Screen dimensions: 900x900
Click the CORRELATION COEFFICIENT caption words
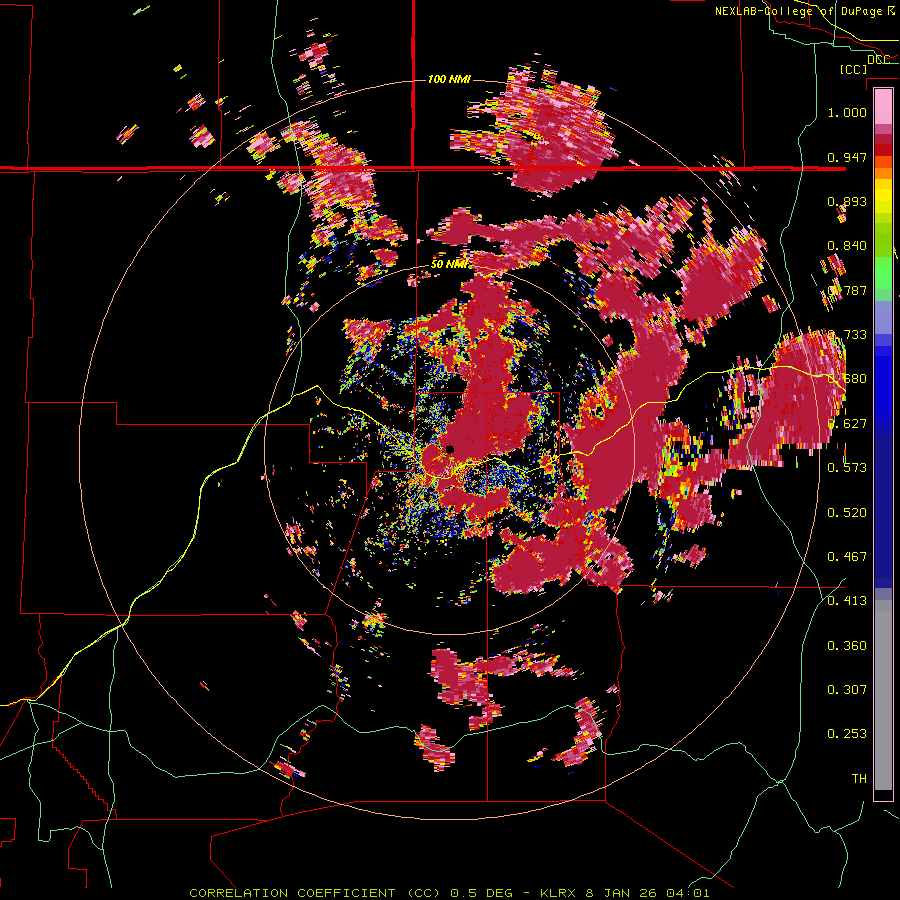point(292,893)
